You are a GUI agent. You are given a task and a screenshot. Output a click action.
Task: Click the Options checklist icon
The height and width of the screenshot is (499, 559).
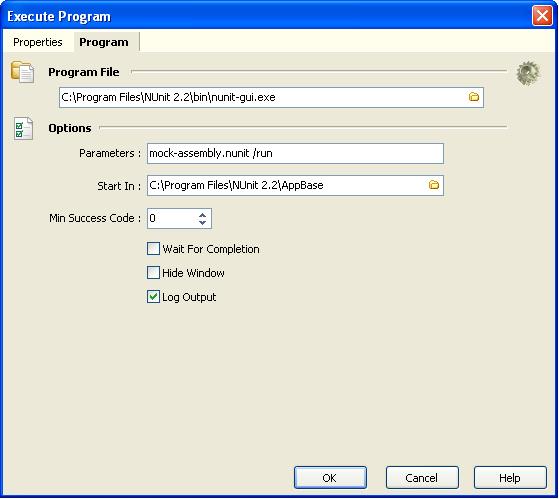(x=24, y=128)
